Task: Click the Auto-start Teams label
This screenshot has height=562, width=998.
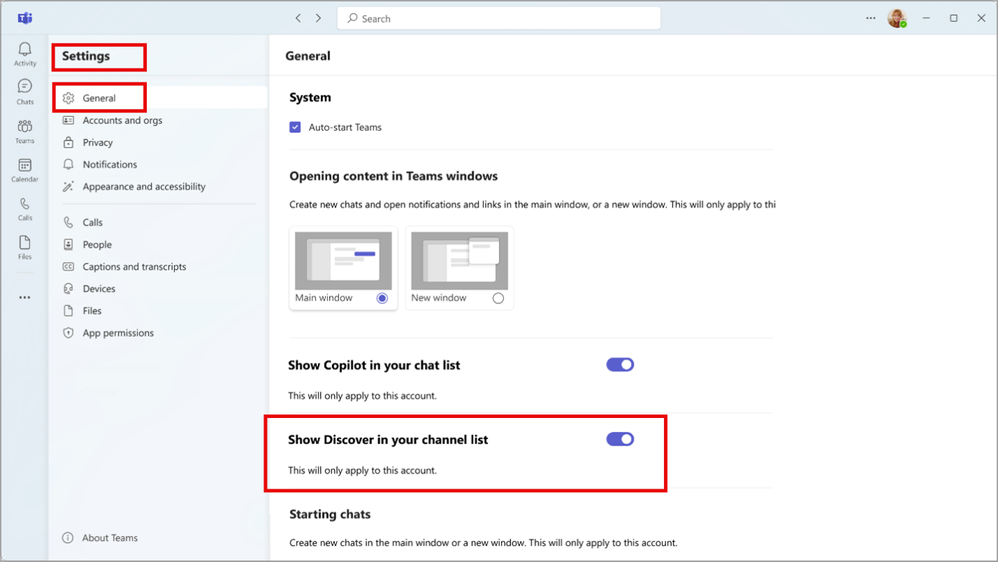Action: click(345, 127)
